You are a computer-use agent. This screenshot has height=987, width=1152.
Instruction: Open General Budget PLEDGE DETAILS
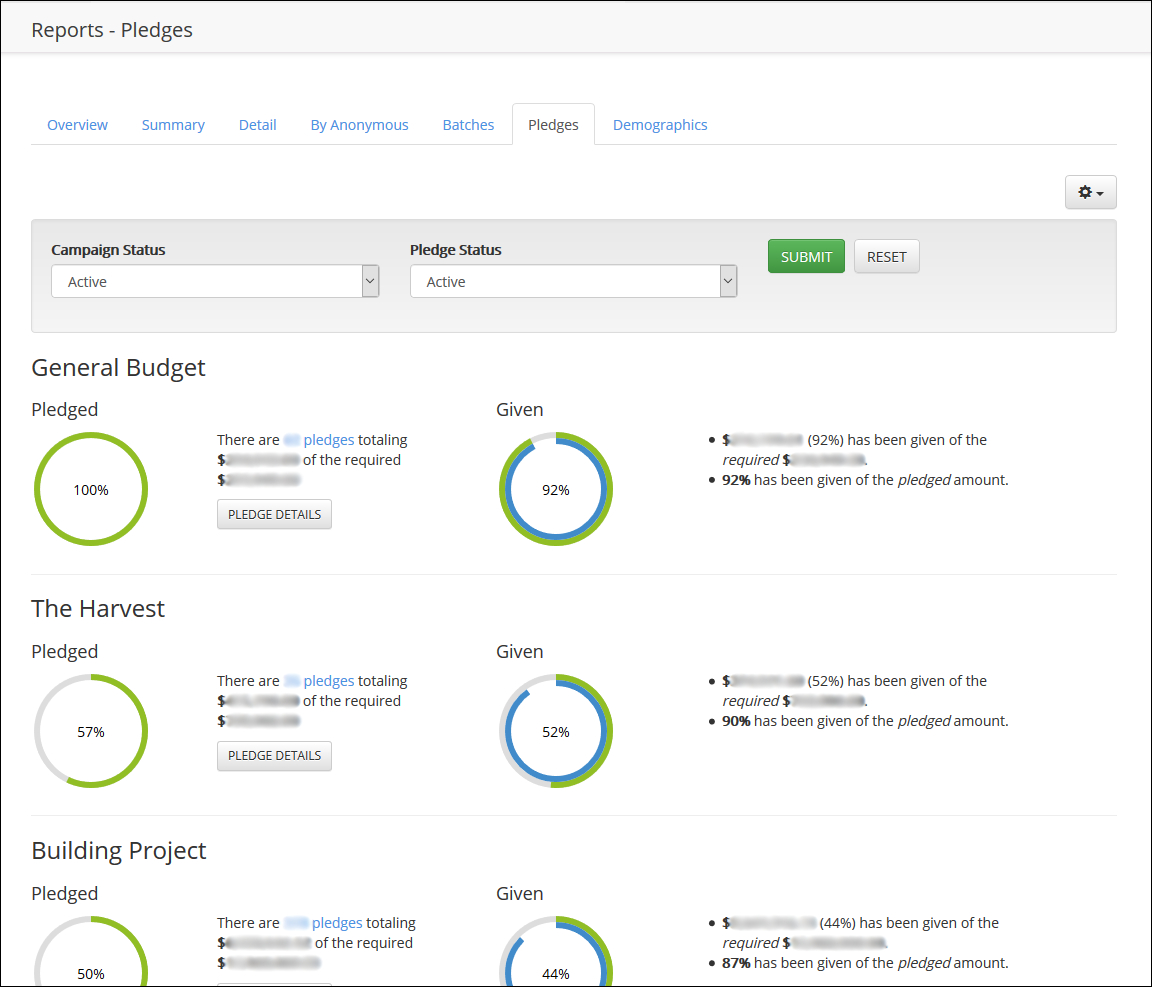[274, 515]
